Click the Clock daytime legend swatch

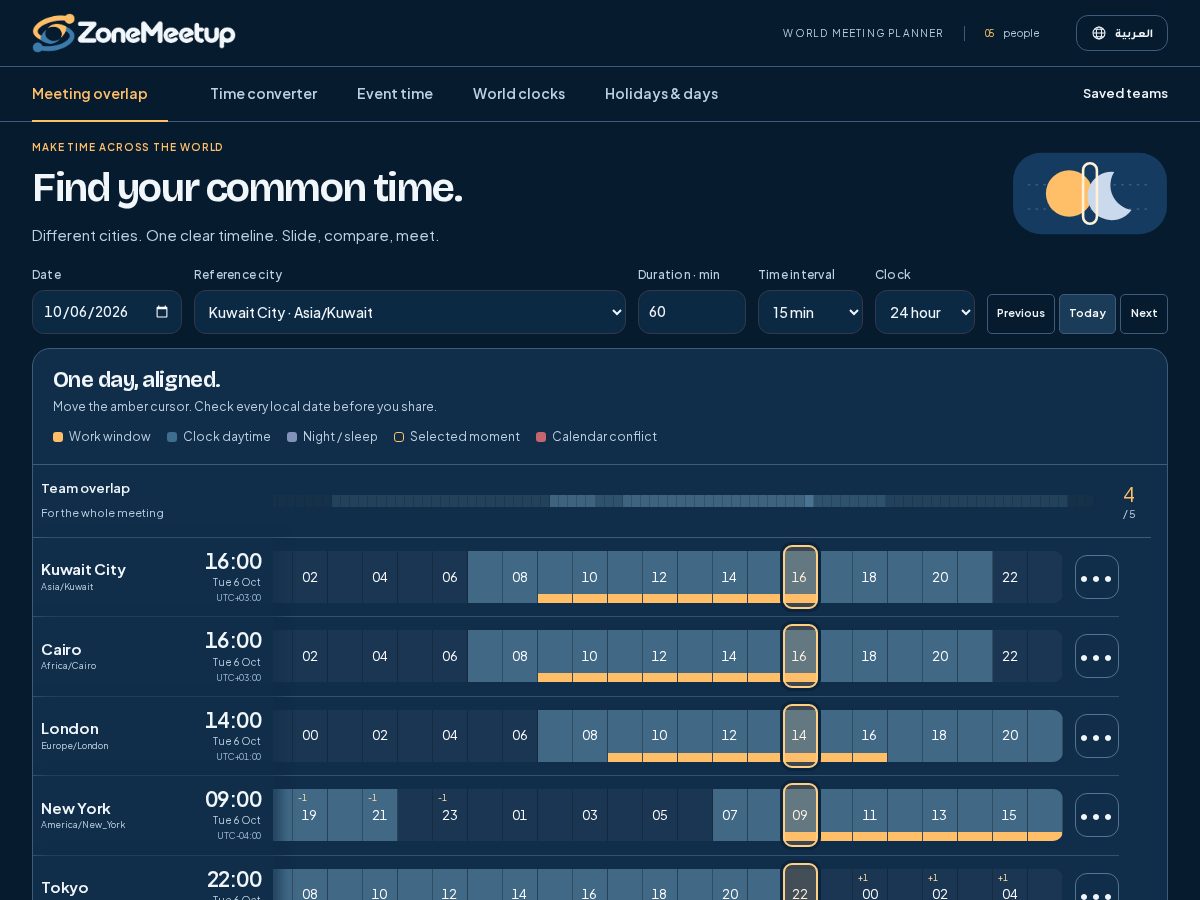[172, 437]
